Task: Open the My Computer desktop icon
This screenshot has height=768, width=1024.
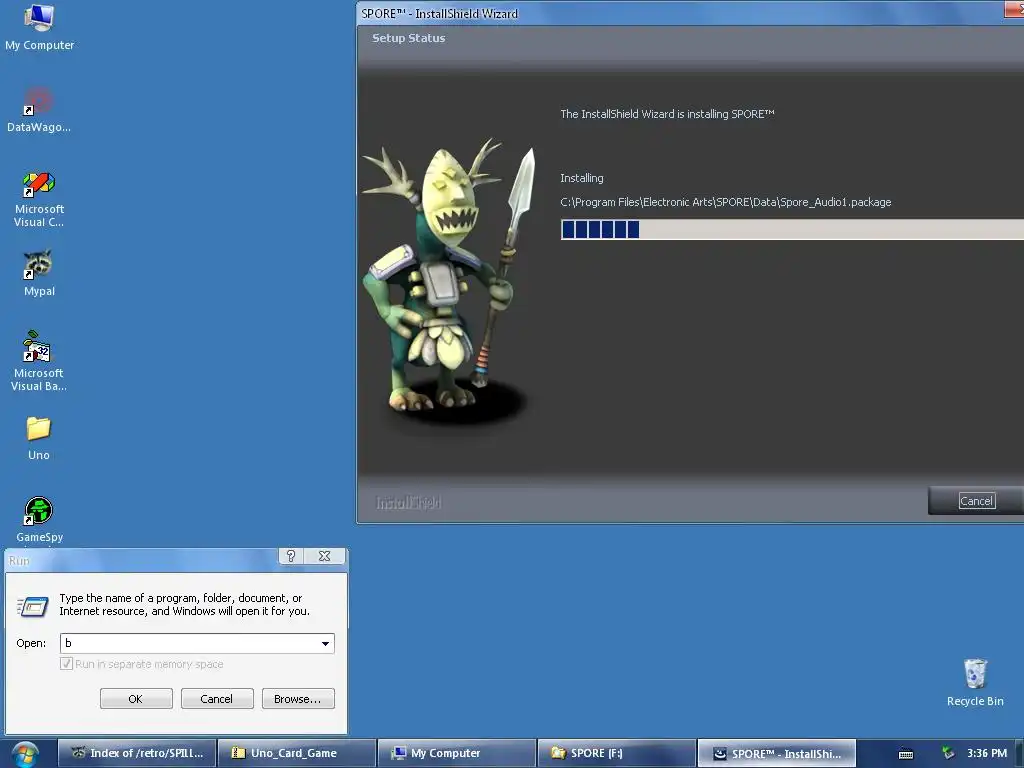Action: [x=39, y=27]
